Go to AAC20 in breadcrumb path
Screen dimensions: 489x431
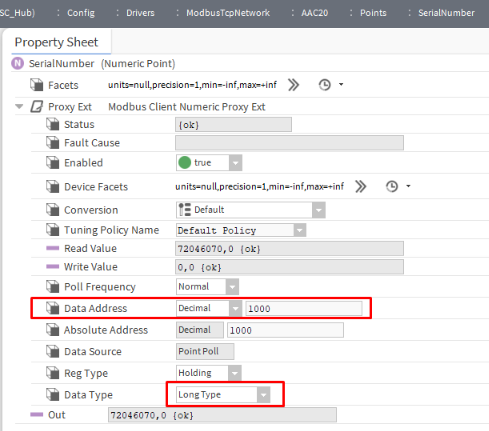(315, 13)
